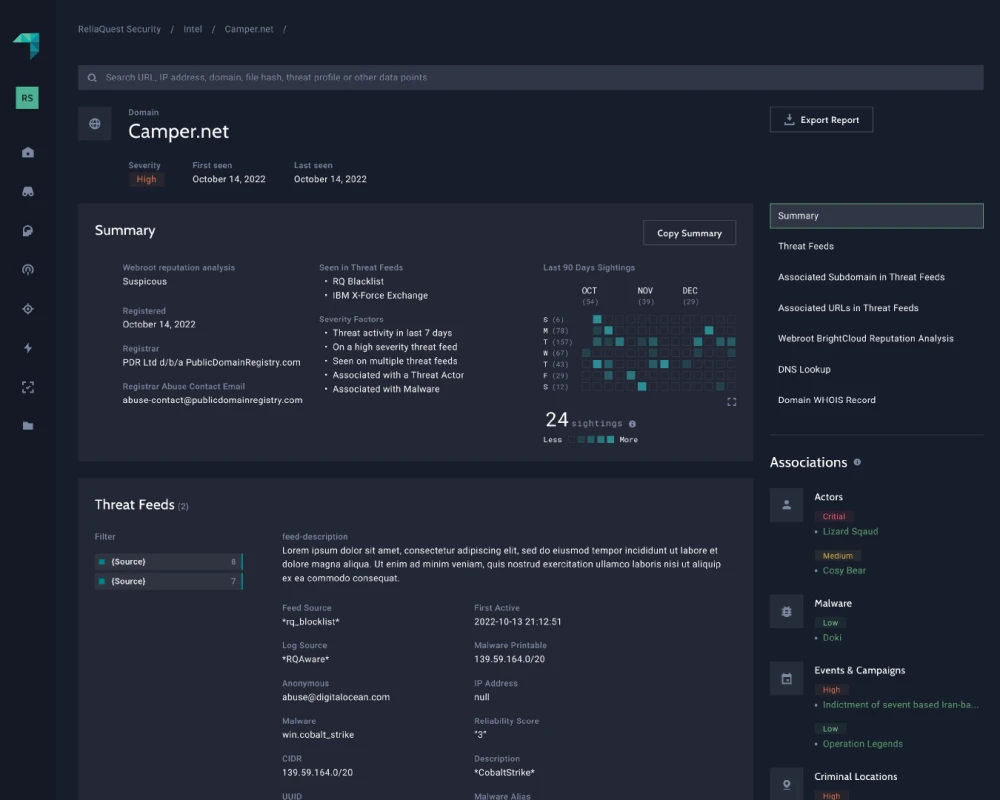This screenshot has height=800, width=1000.
Task: Click the Criminal Locations pin icon
Action: click(x=786, y=784)
